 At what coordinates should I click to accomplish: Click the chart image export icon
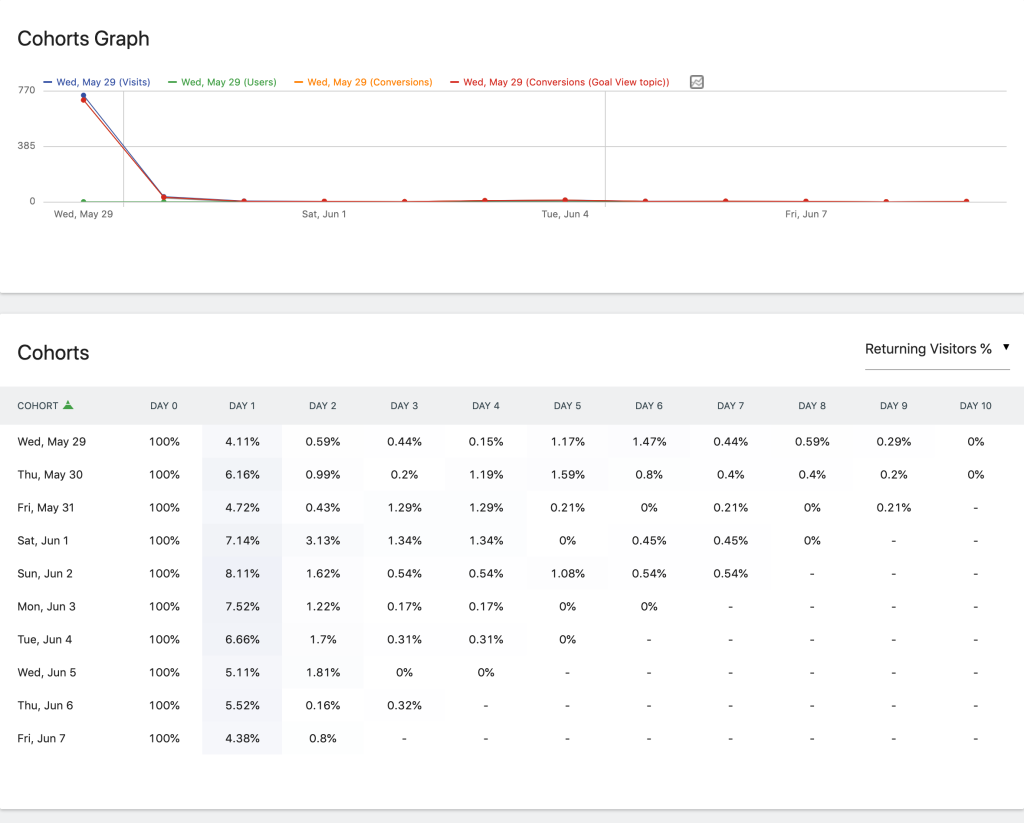(x=696, y=82)
